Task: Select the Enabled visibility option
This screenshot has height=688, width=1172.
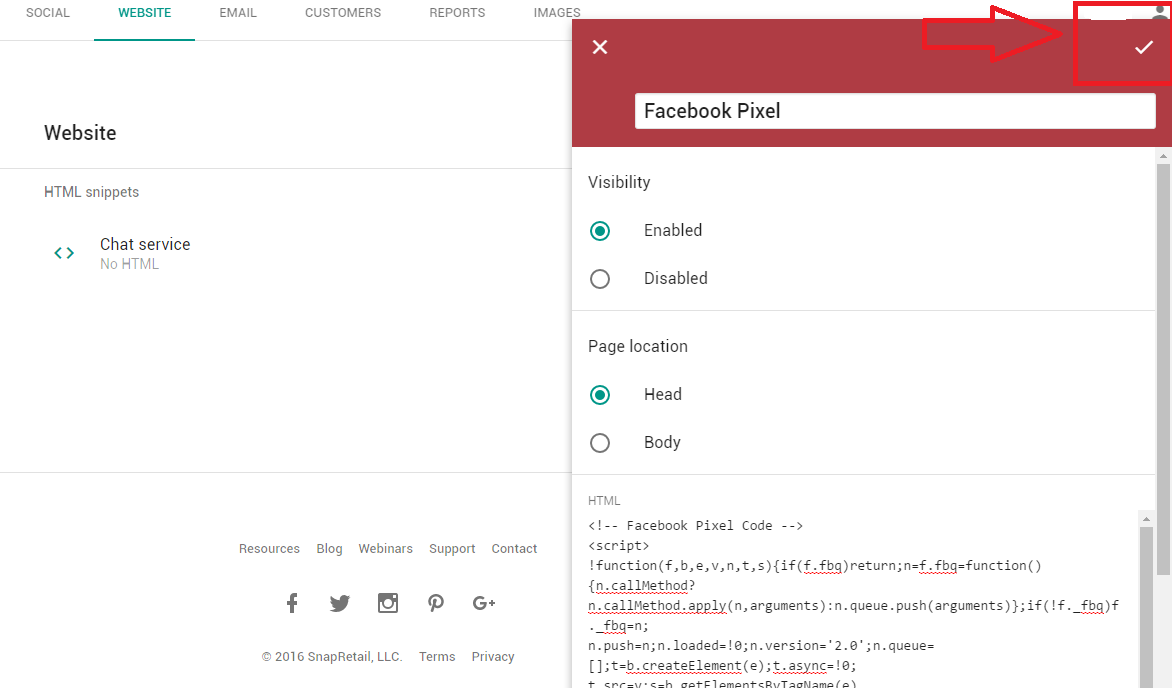Action: click(x=600, y=231)
